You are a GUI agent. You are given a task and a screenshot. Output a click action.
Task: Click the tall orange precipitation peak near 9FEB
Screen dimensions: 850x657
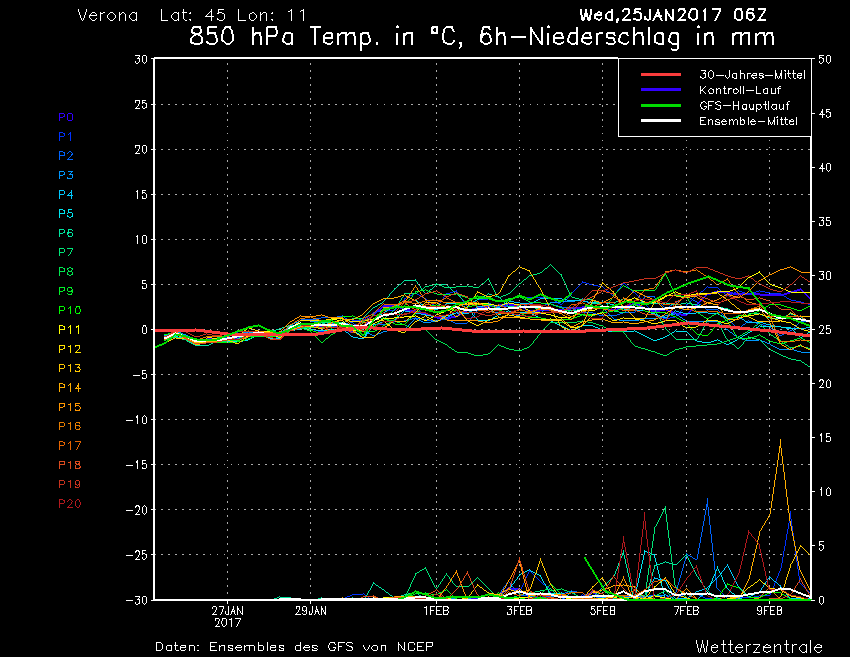[x=781, y=441]
